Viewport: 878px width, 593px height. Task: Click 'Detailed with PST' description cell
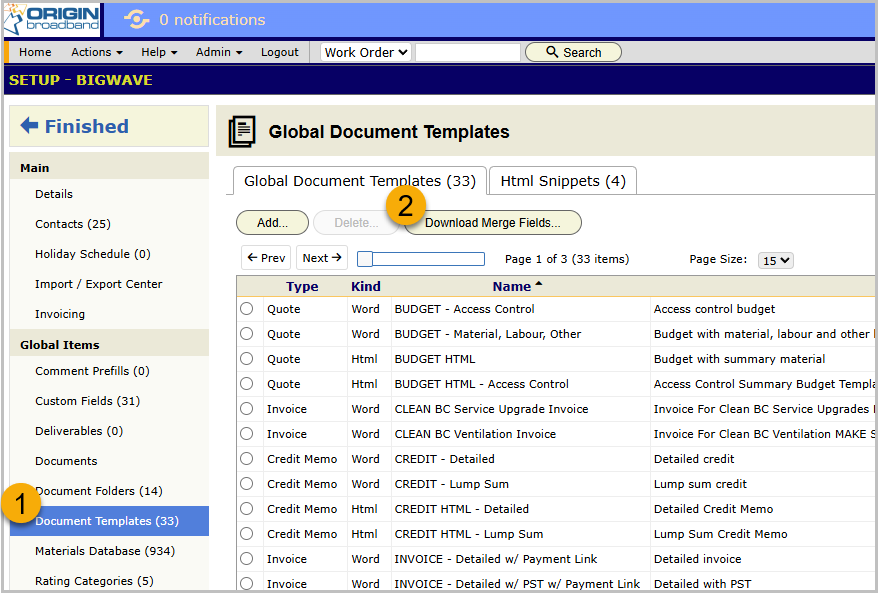pyautogui.click(x=702, y=584)
